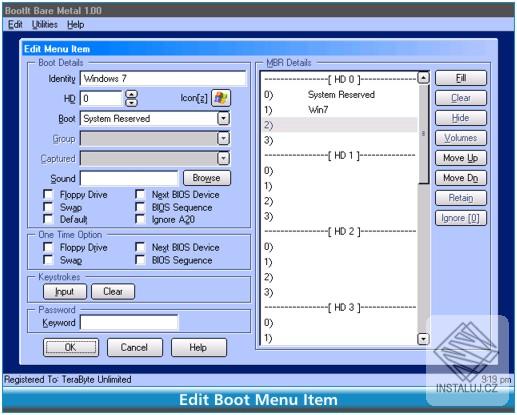Image resolution: width=517 pixels, height=415 pixels.
Task: Click the Password Keyword field
Action: coord(129,322)
